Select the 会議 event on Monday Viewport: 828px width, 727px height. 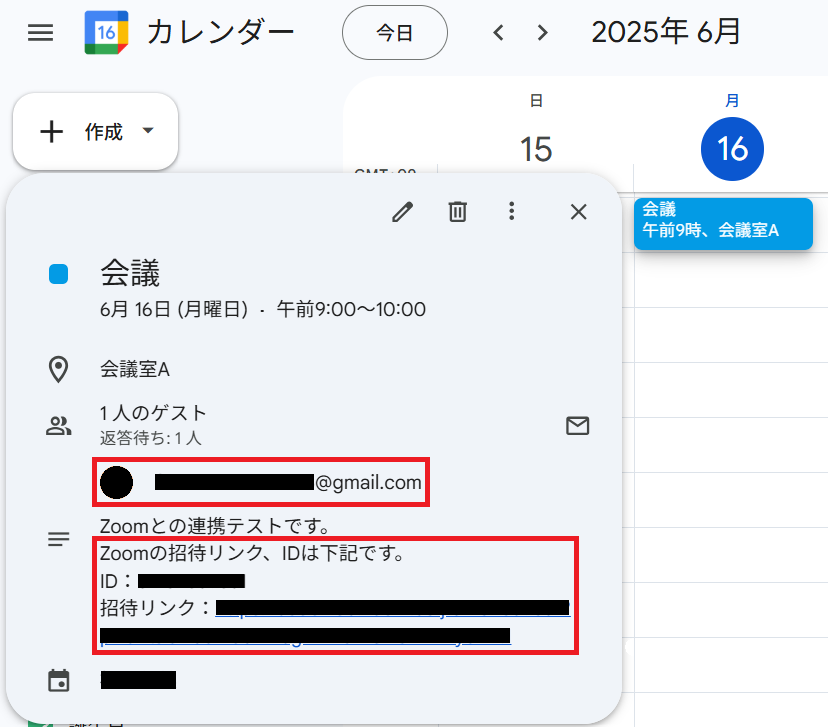pyautogui.click(x=723, y=224)
